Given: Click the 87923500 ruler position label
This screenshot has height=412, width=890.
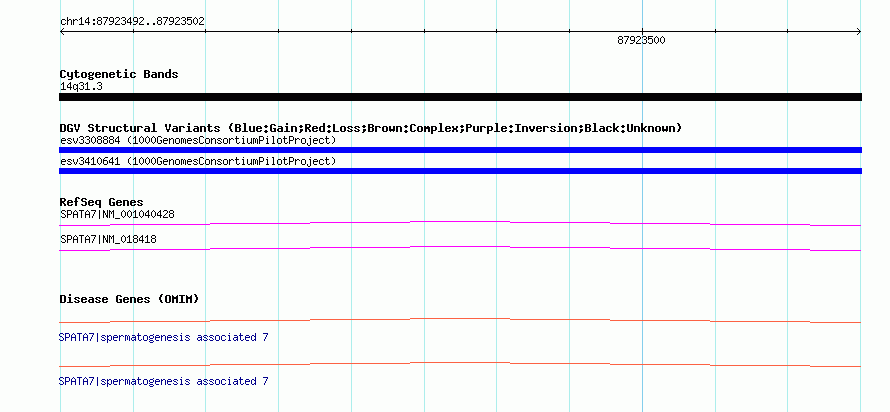Looking at the screenshot, I should point(641,40).
